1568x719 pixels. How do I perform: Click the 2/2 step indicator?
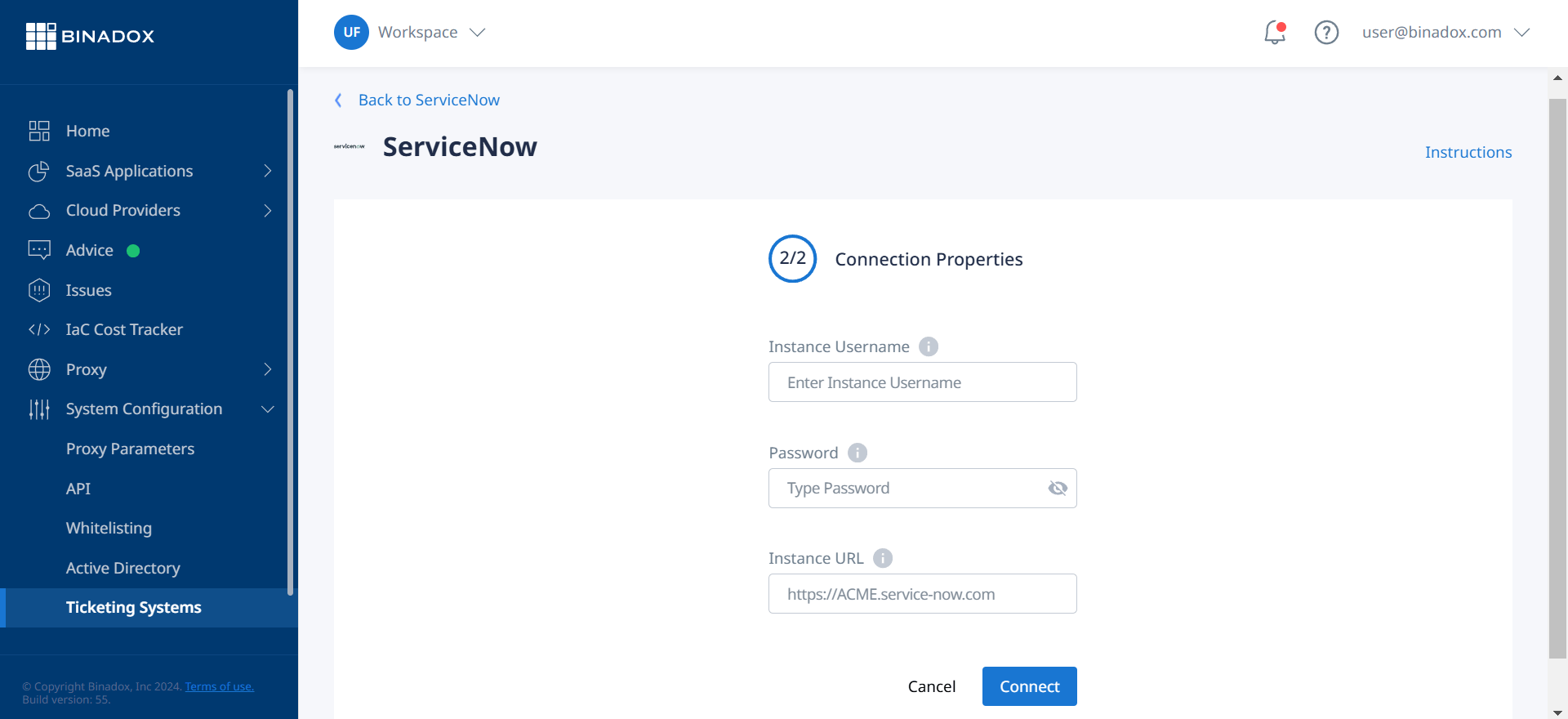(792, 258)
